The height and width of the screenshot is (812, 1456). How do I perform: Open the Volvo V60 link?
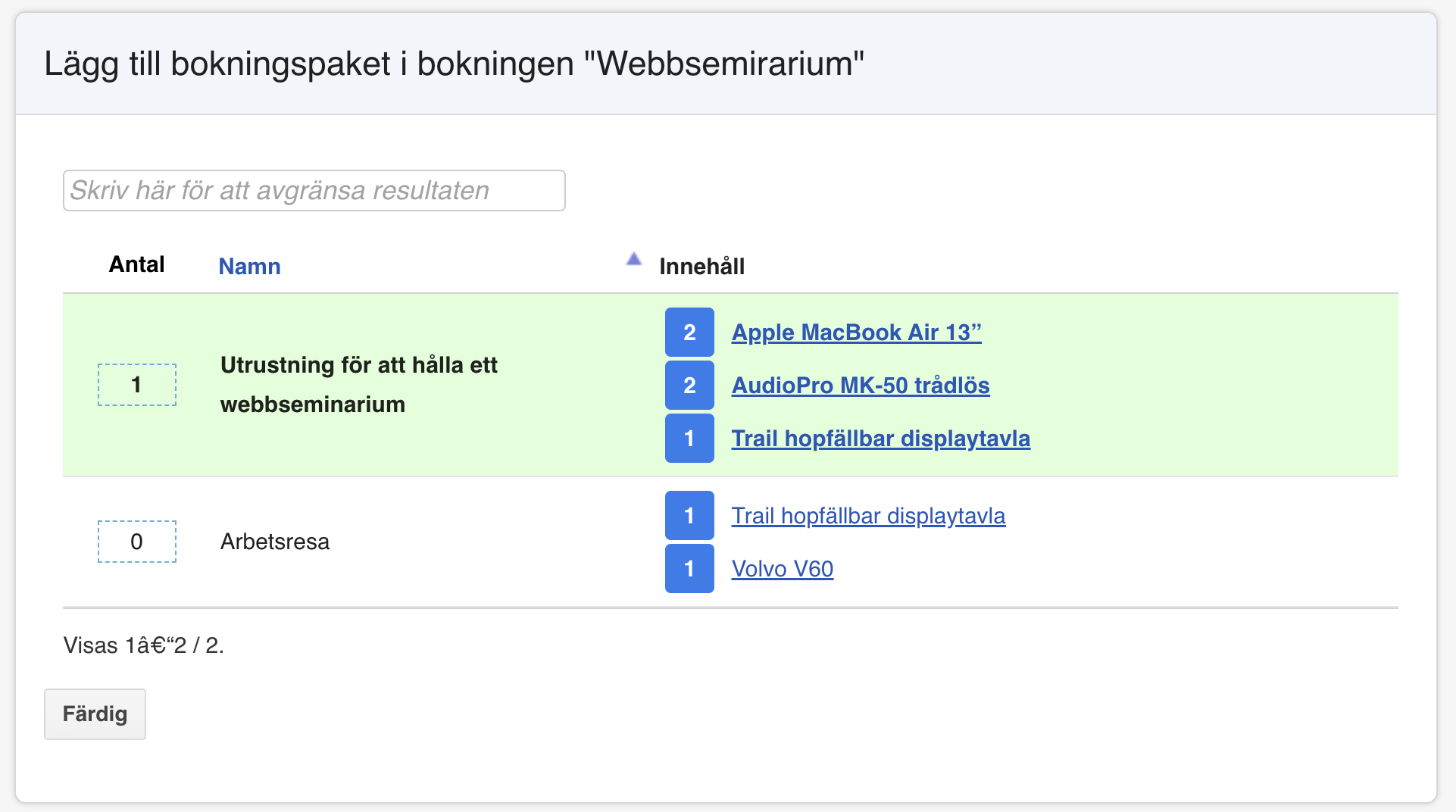[x=783, y=569]
